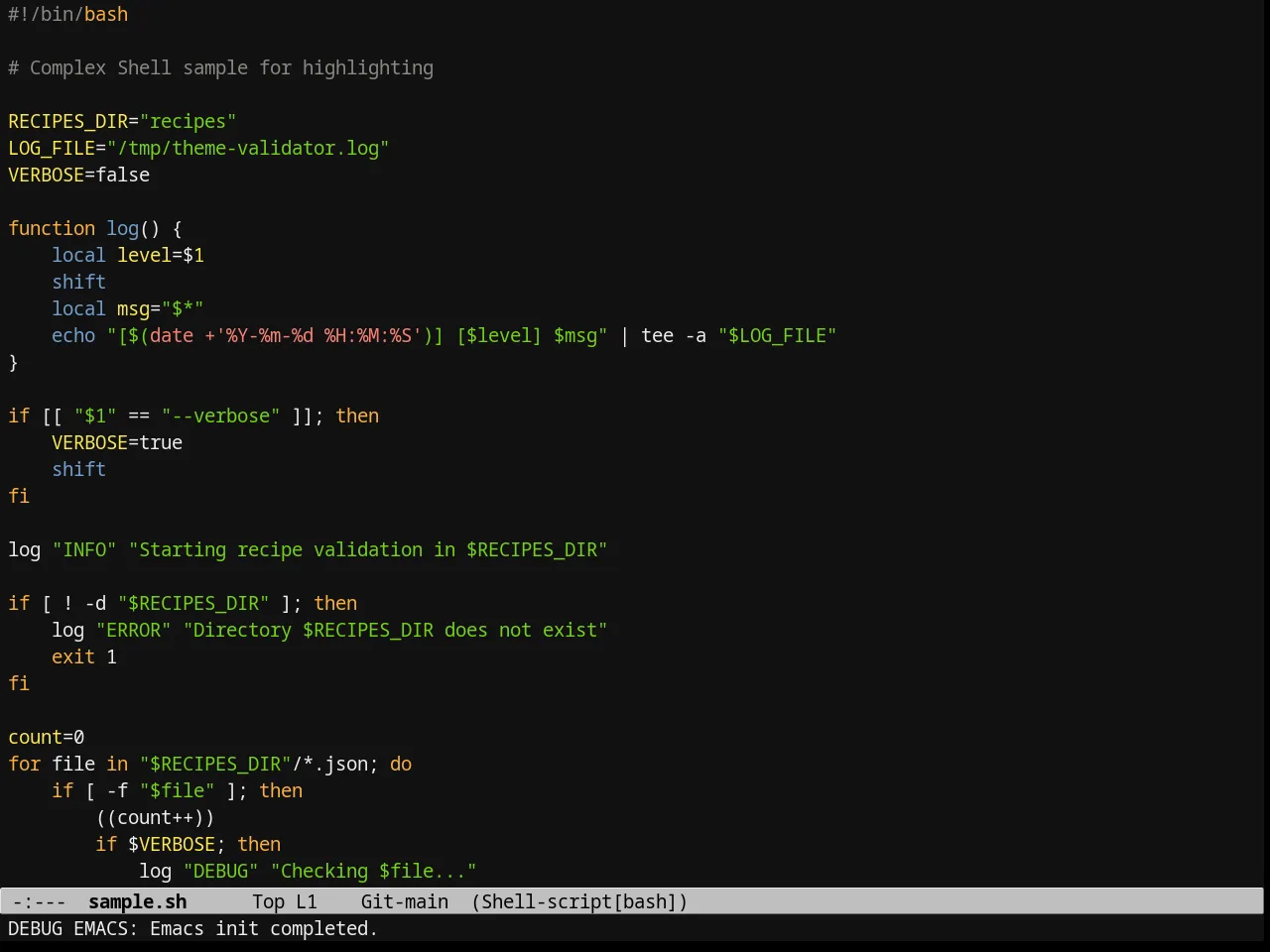Click the 'for' keyword in the file loop
1270x952 pixels.
pyautogui.click(x=25, y=764)
